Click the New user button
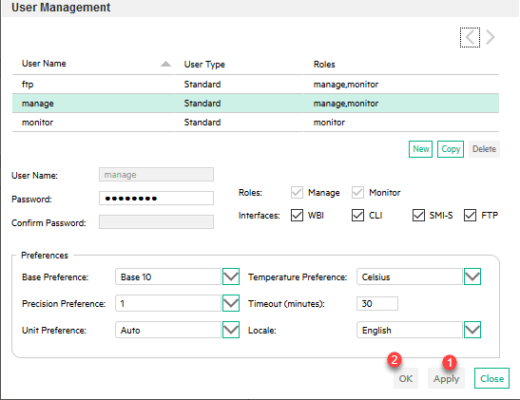The height and width of the screenshot is (400, 520). point(421,149)
